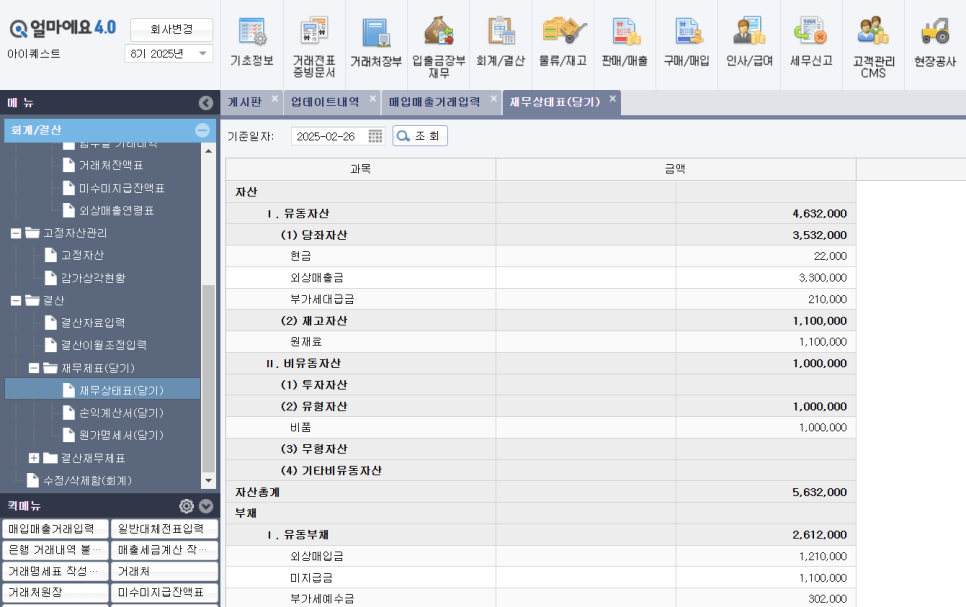
Task: Open the 회계/결산 toolbar icon
Action: point(501,43)
